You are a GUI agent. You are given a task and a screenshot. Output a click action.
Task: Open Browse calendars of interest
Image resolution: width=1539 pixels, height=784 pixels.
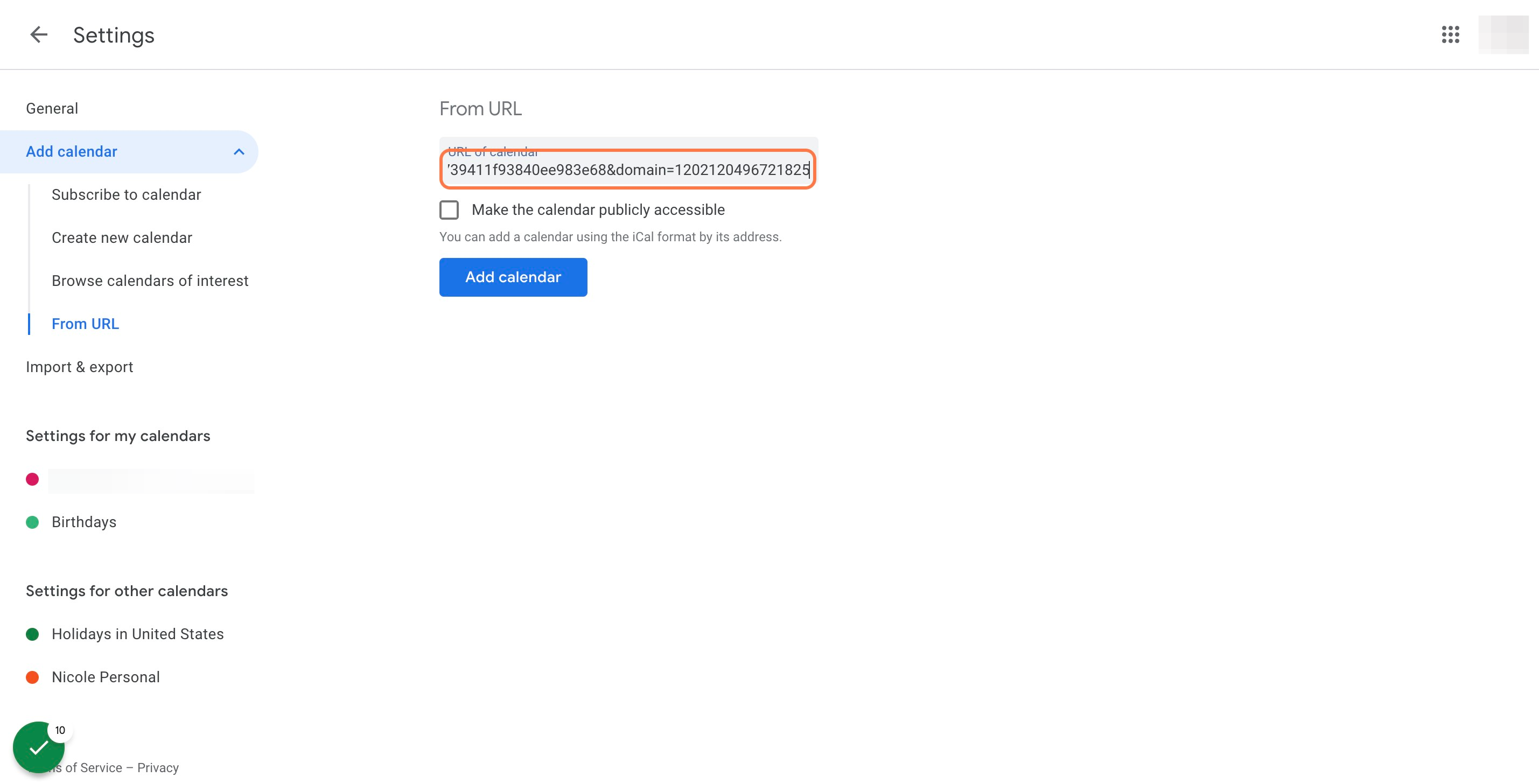(x=150, y=281)
